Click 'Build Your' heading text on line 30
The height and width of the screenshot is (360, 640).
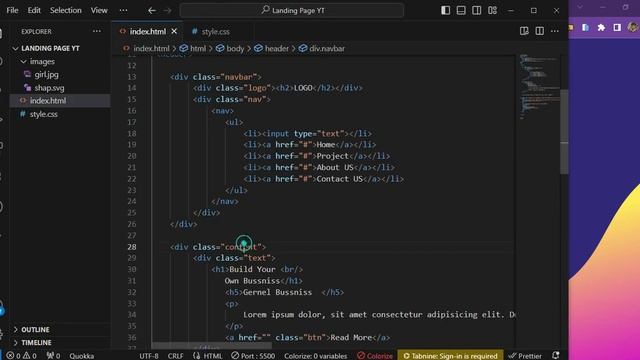[252, 269]
